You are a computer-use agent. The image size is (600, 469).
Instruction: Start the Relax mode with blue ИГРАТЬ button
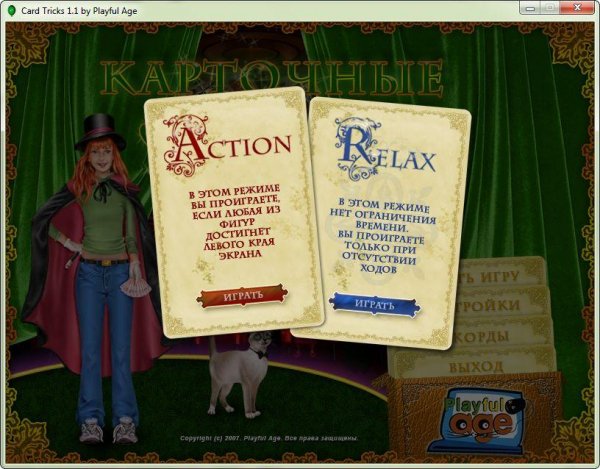[x=374, y=305]
